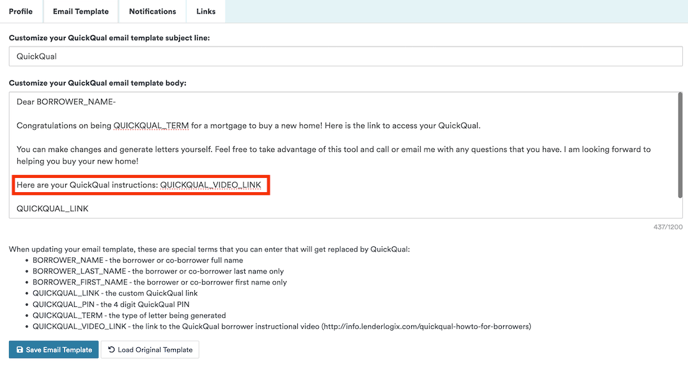688x372 pixels.
Task: Click the BORROWER_FIRST_NAME list entry
Action: 160,282
